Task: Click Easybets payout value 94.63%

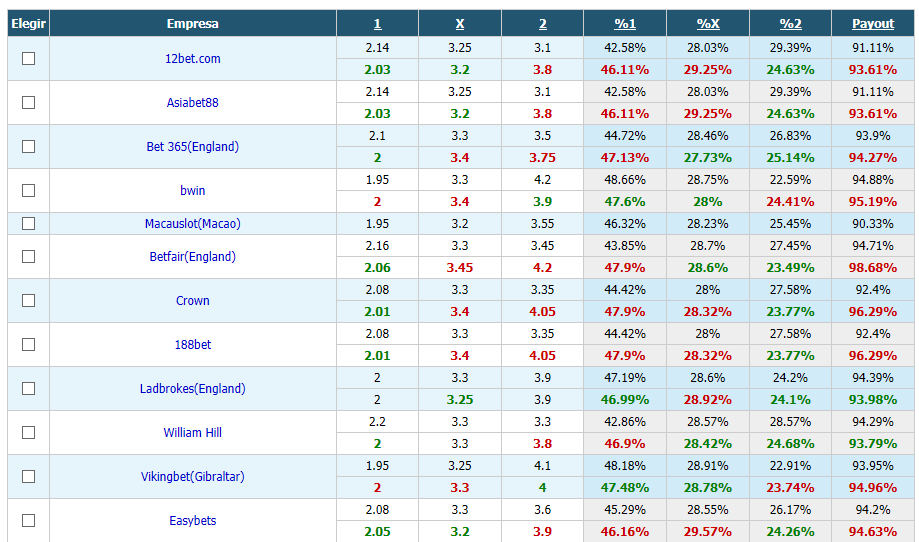Action: [x=873, y=531]
